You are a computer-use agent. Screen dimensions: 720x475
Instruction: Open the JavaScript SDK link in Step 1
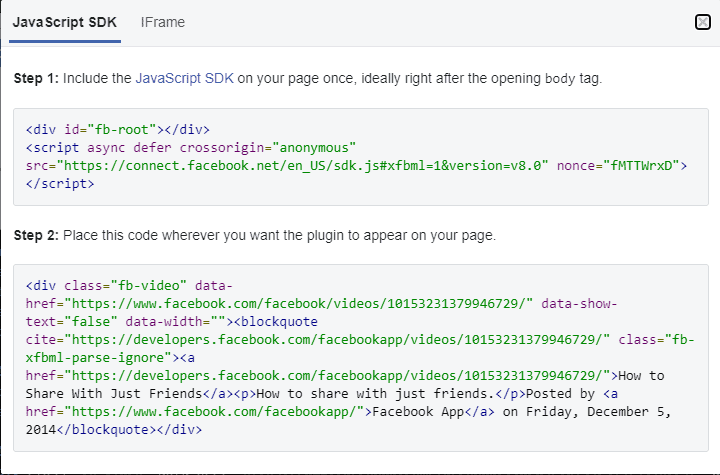[x=185, y=79]
